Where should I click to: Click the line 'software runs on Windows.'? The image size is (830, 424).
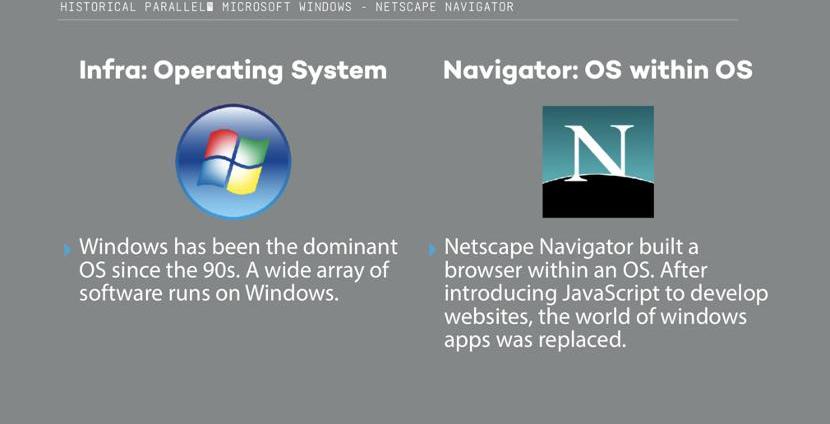pos(209,293)
